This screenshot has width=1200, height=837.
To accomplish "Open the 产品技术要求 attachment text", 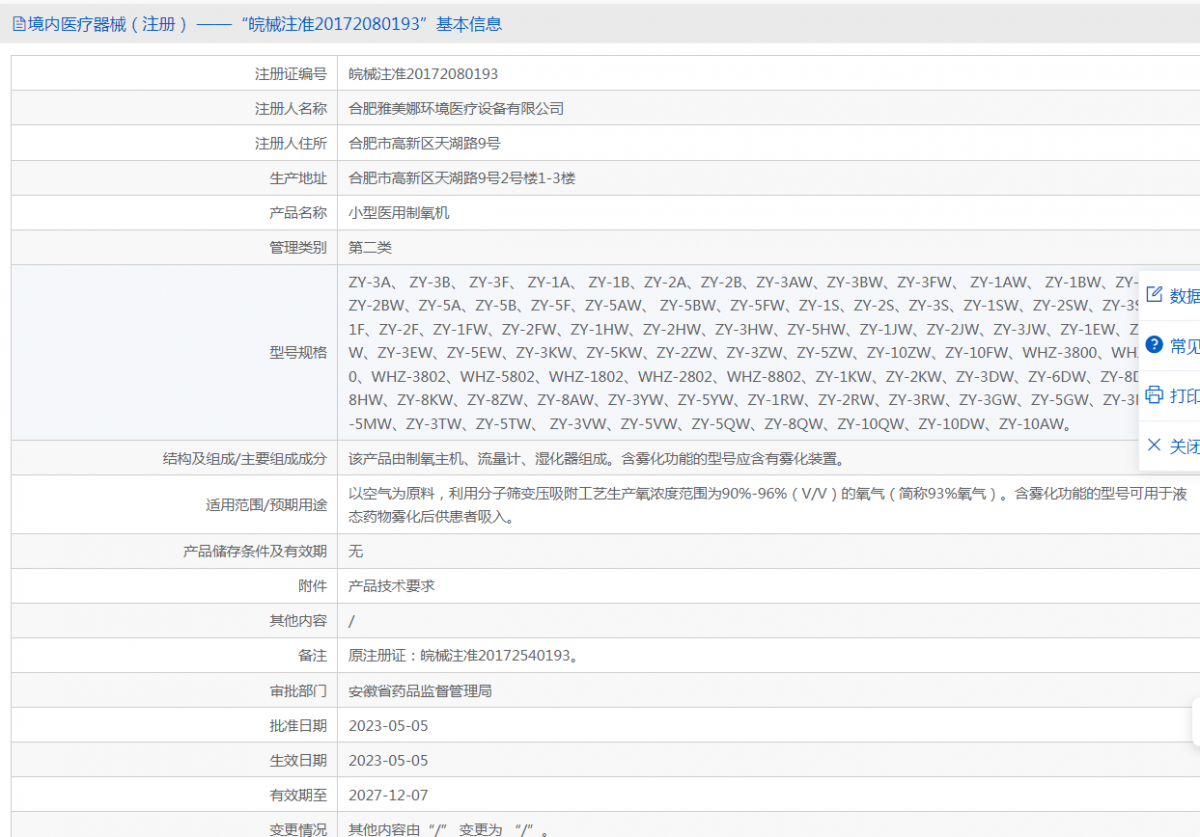I will (392, 586).
